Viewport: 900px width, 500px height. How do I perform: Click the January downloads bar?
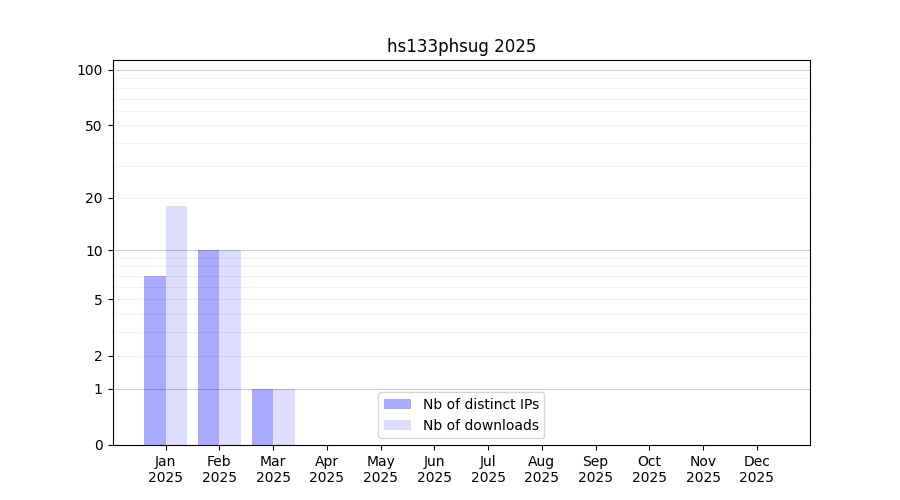click(176, 325)
